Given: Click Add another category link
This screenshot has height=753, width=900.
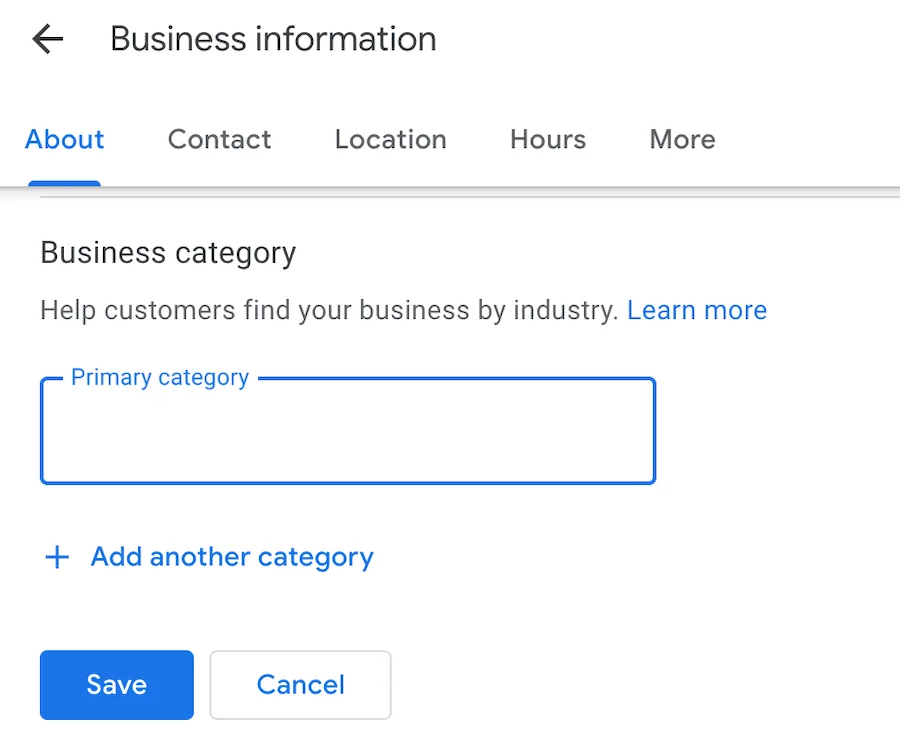Looking at the screenshot, I should [x=231, y=557].
